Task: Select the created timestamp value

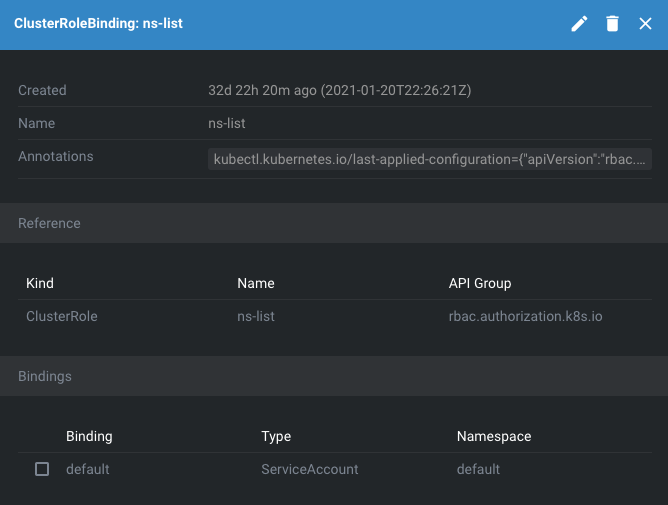Action: (x=340, y=90)
